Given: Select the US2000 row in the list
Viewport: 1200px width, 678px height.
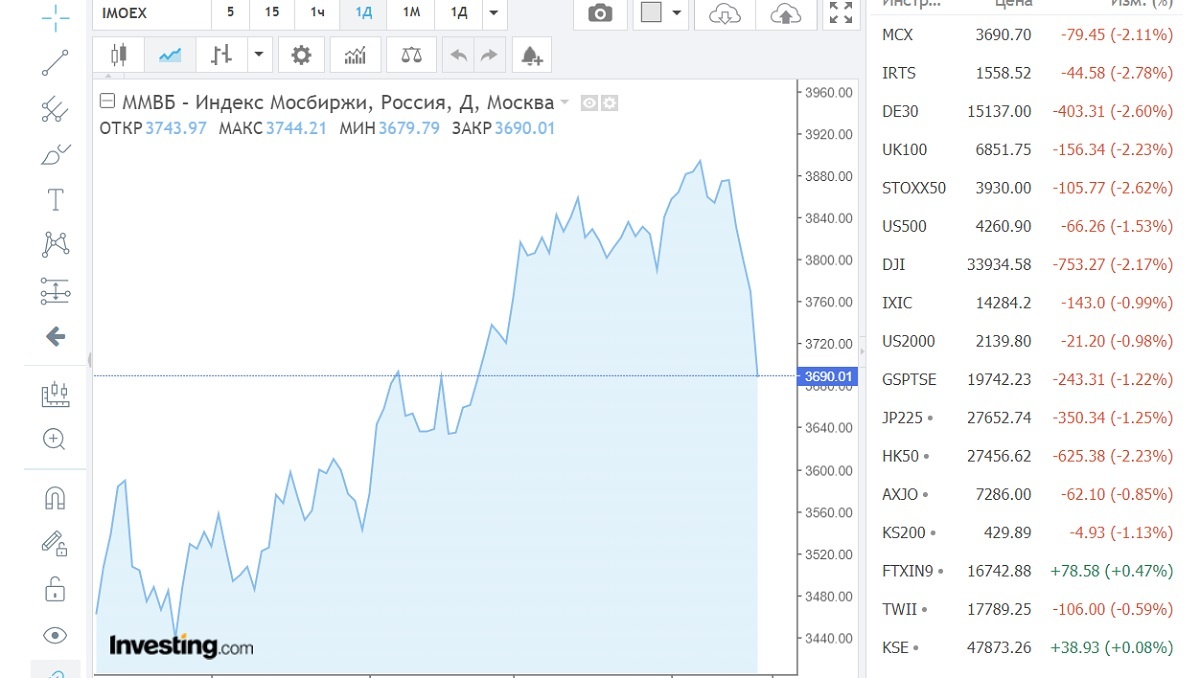Looking at the screenshot, I should click(1027, 341).
